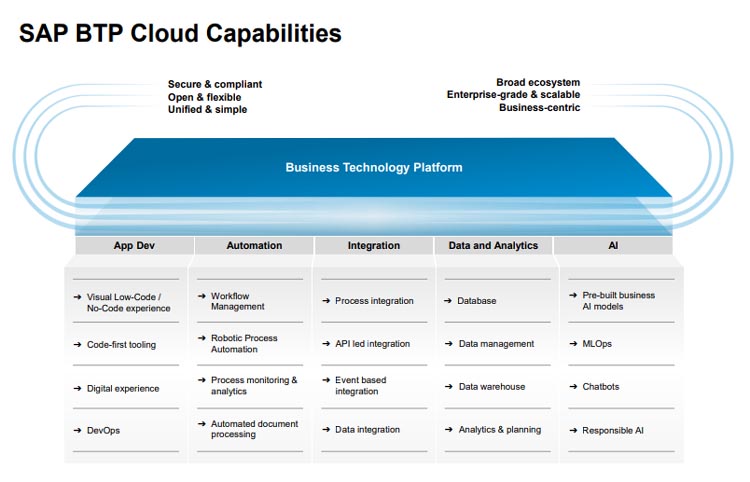This screenshot has width=750, height=482.
Task: Click the arrow bullet beside Data integration
Action: tap(326, 429)
